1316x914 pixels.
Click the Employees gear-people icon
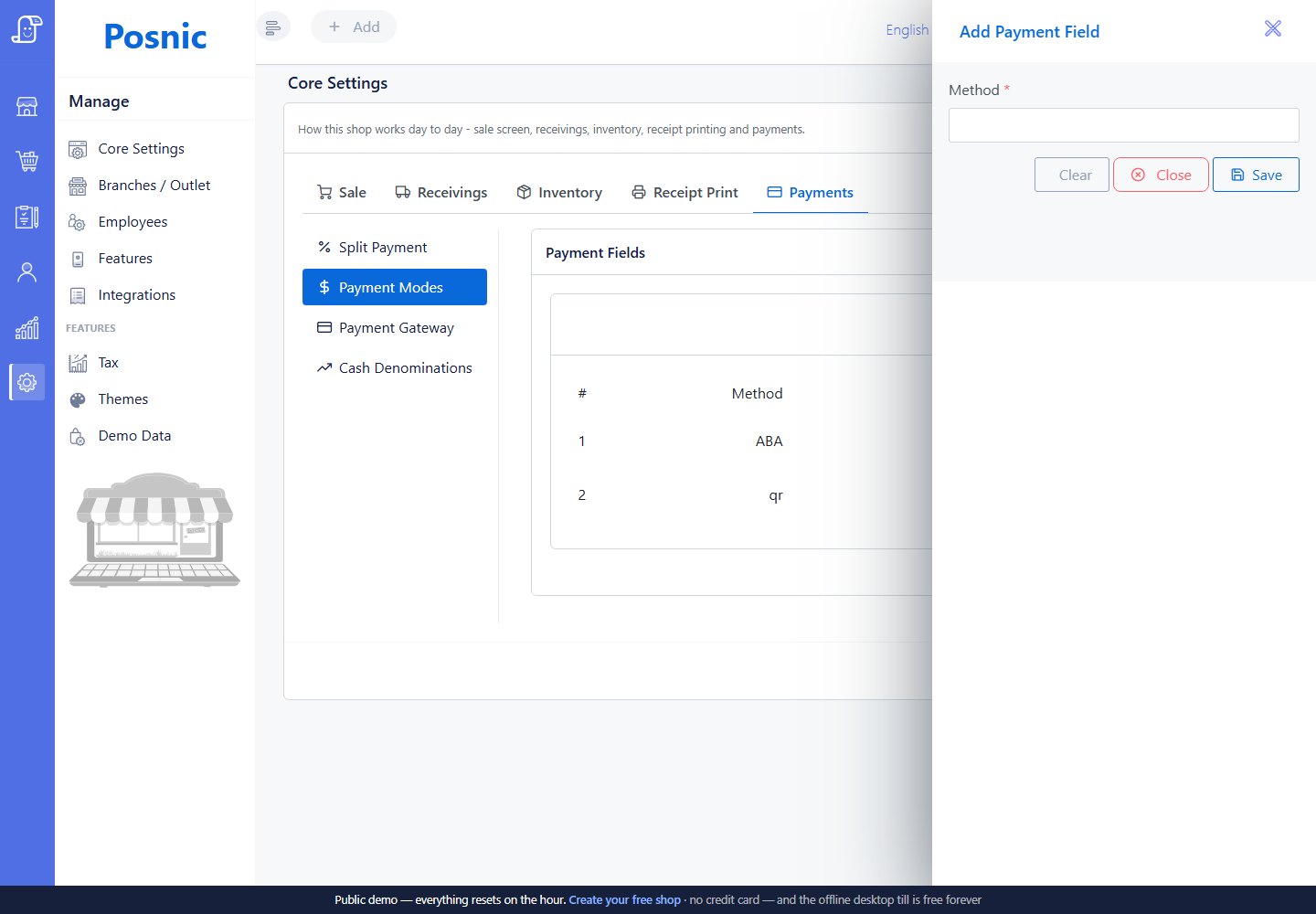78,222
